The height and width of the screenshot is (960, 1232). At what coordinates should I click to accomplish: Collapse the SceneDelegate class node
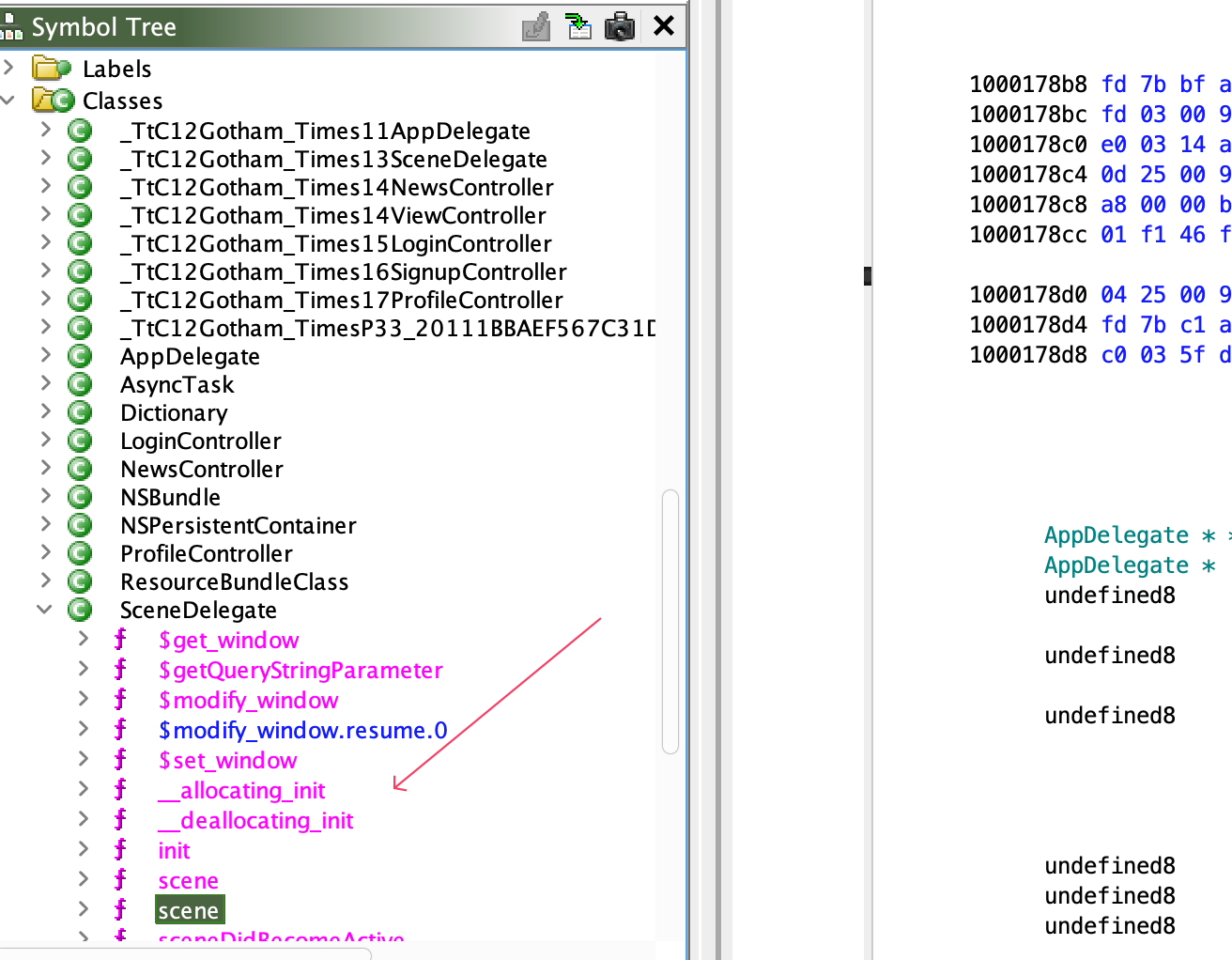(x=44, y=609)
